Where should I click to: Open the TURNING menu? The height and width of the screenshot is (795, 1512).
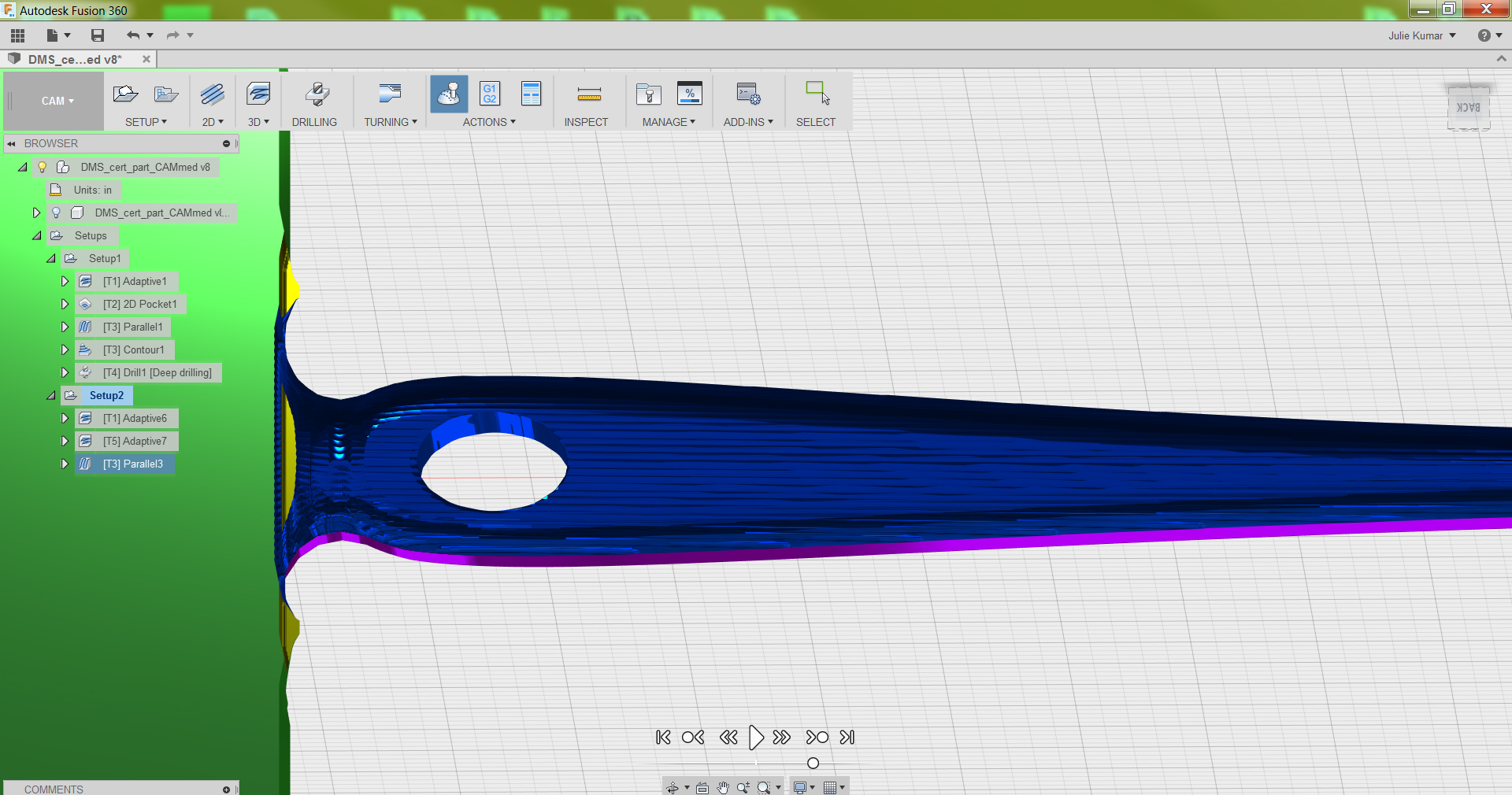[391, 122]
